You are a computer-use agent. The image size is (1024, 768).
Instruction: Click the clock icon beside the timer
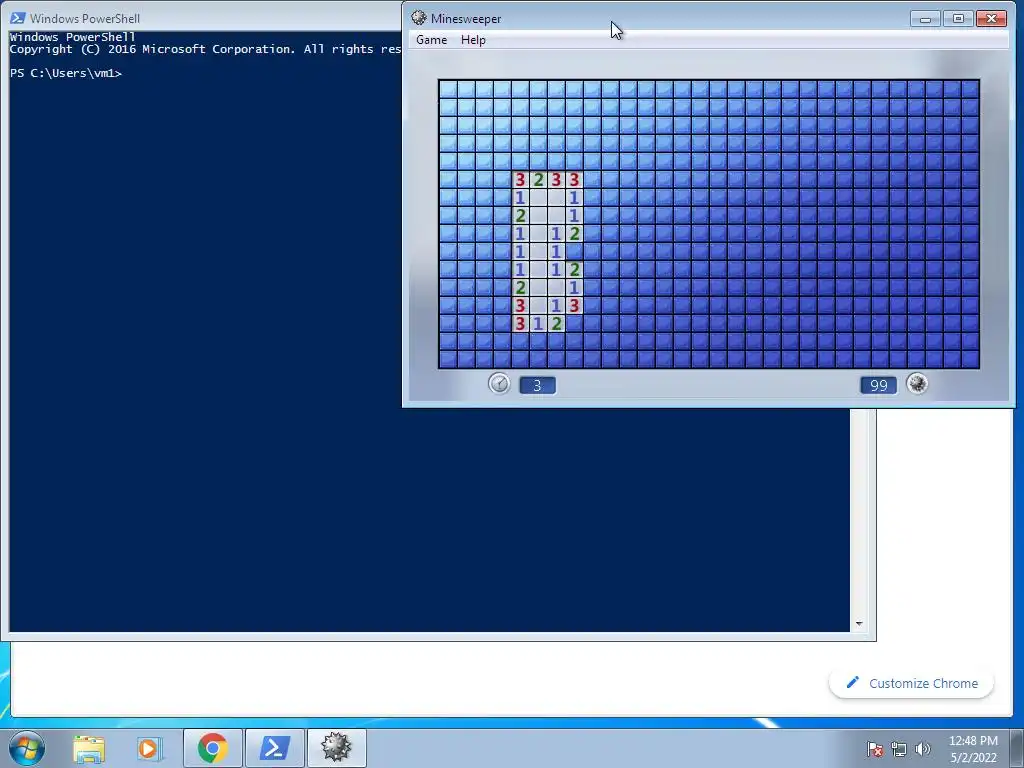[499, 383]
